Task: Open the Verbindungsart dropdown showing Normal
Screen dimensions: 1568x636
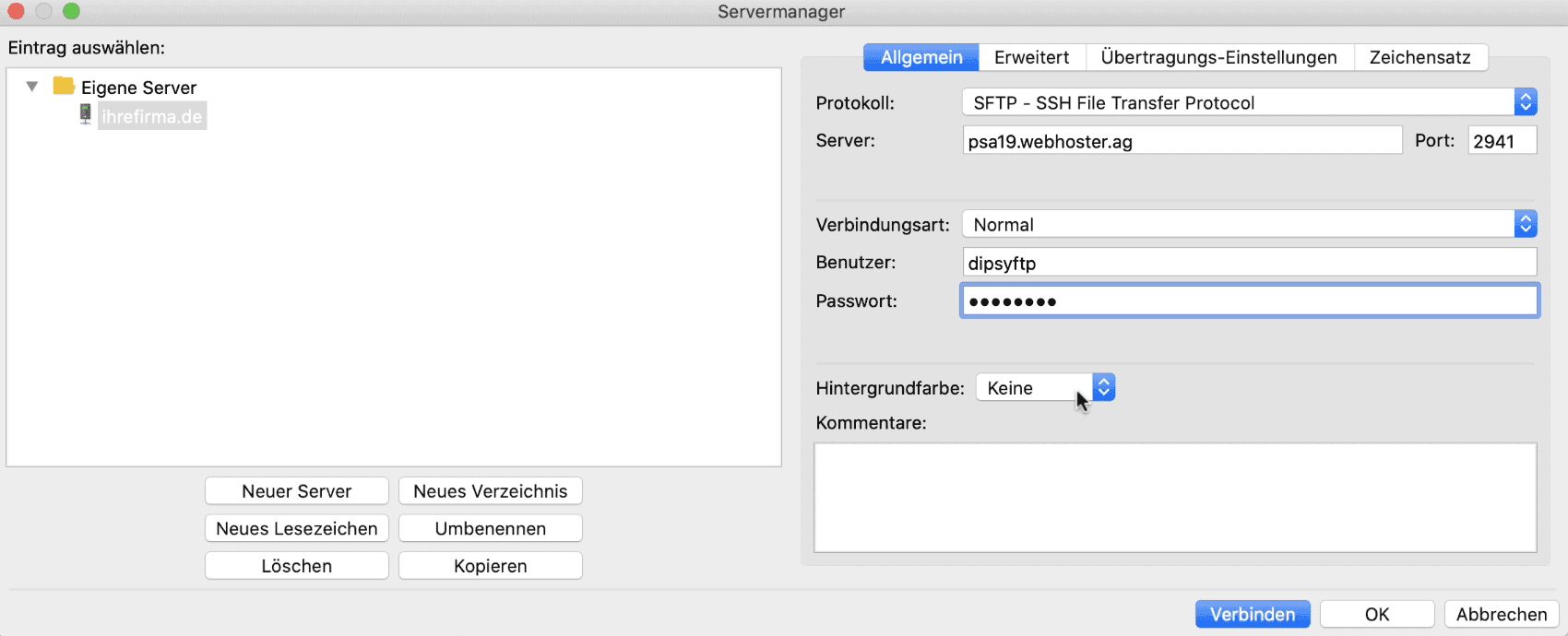Action: click(x=1249, y=224)
